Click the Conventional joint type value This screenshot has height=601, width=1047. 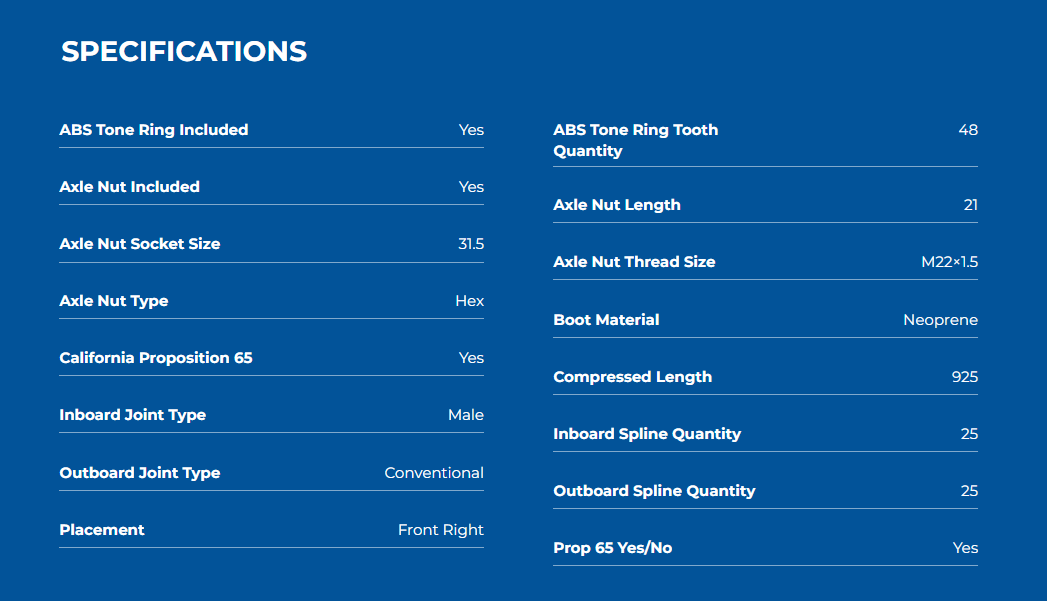click(x=434, y=473)
